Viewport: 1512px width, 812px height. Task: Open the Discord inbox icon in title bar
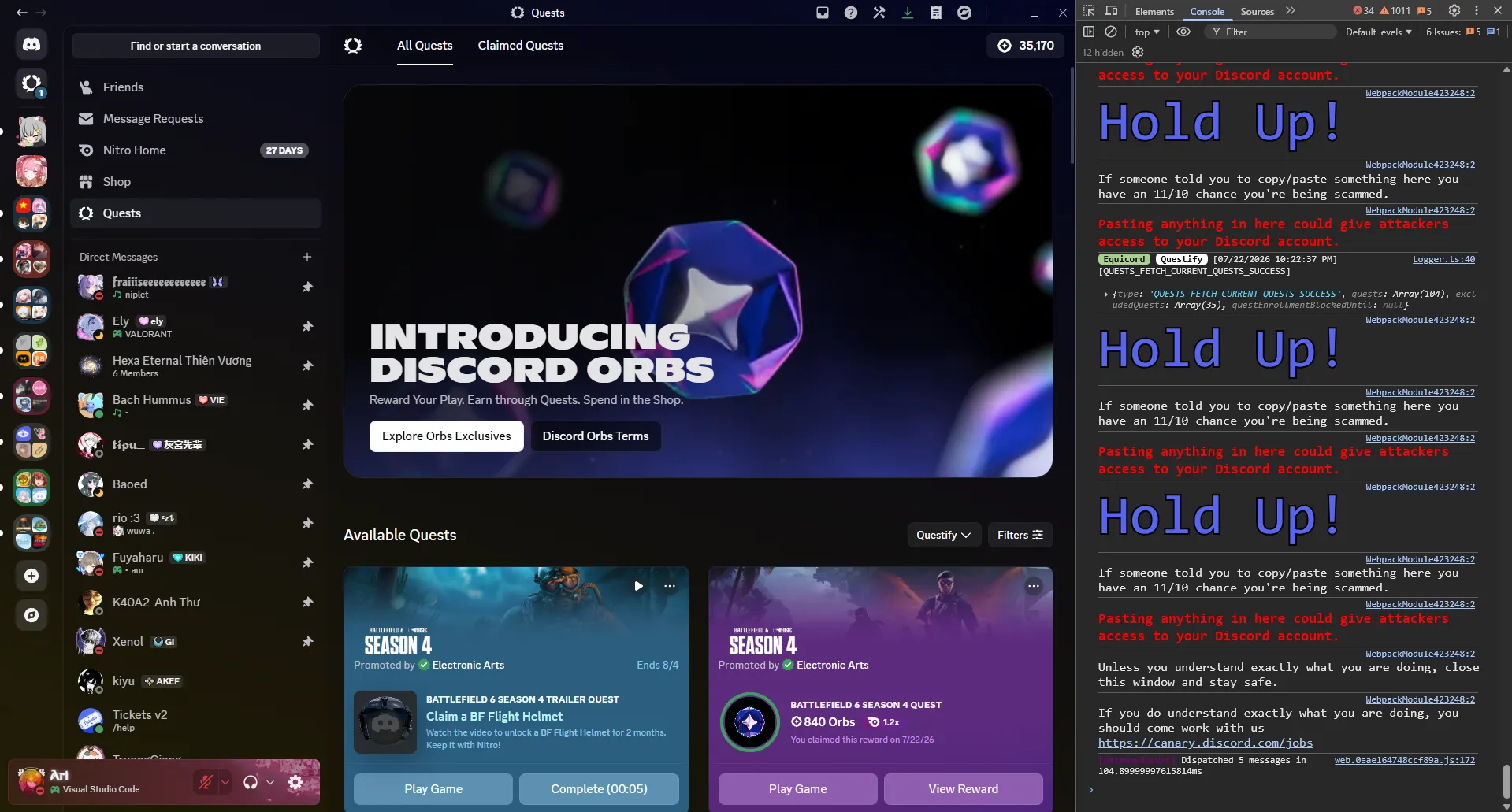click(823, 13)
